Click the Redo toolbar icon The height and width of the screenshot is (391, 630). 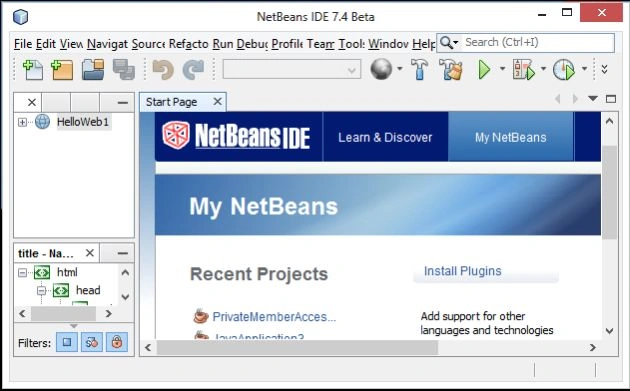click(x=193, y=70)
